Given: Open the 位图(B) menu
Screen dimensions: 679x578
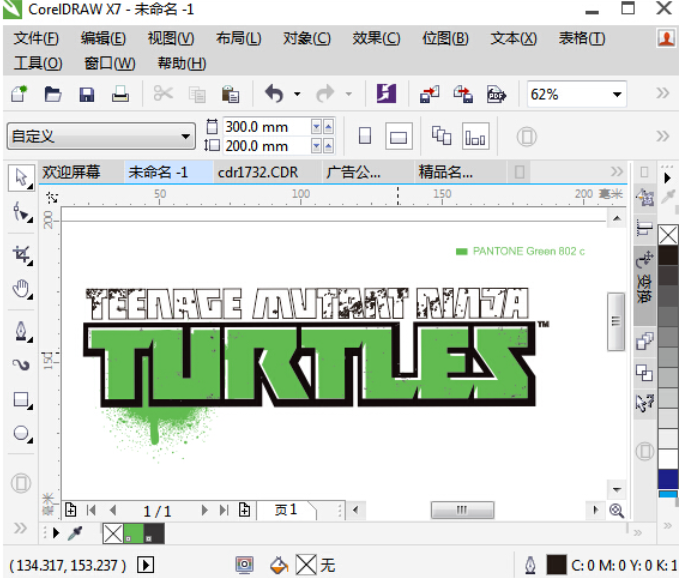Looking at the screenshot, I should (x=444, y=38).
